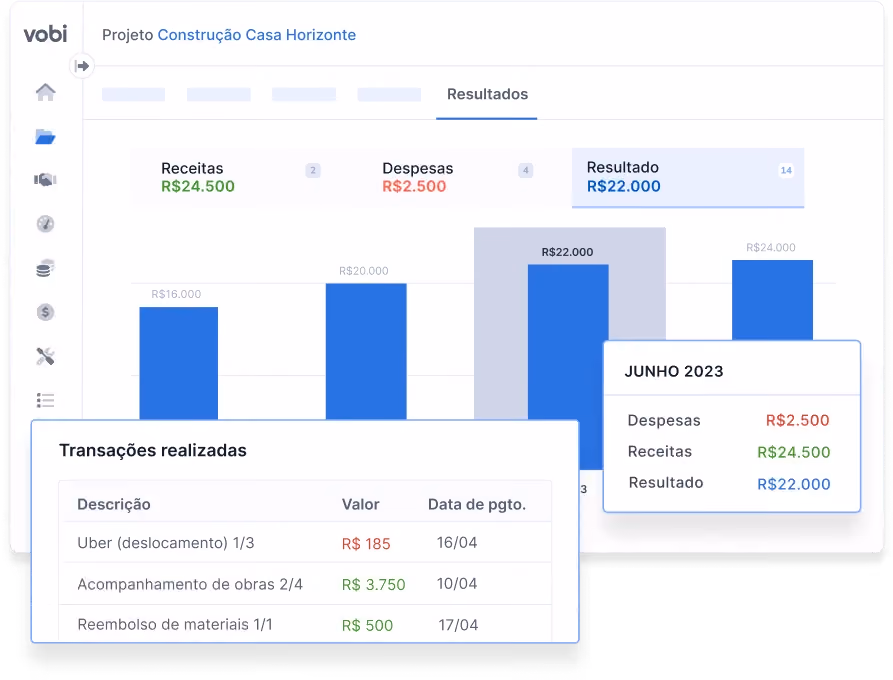Click the stacked coins icon
Image resolution: width=893 pixels, height=680 pixels.
(45, 268)
